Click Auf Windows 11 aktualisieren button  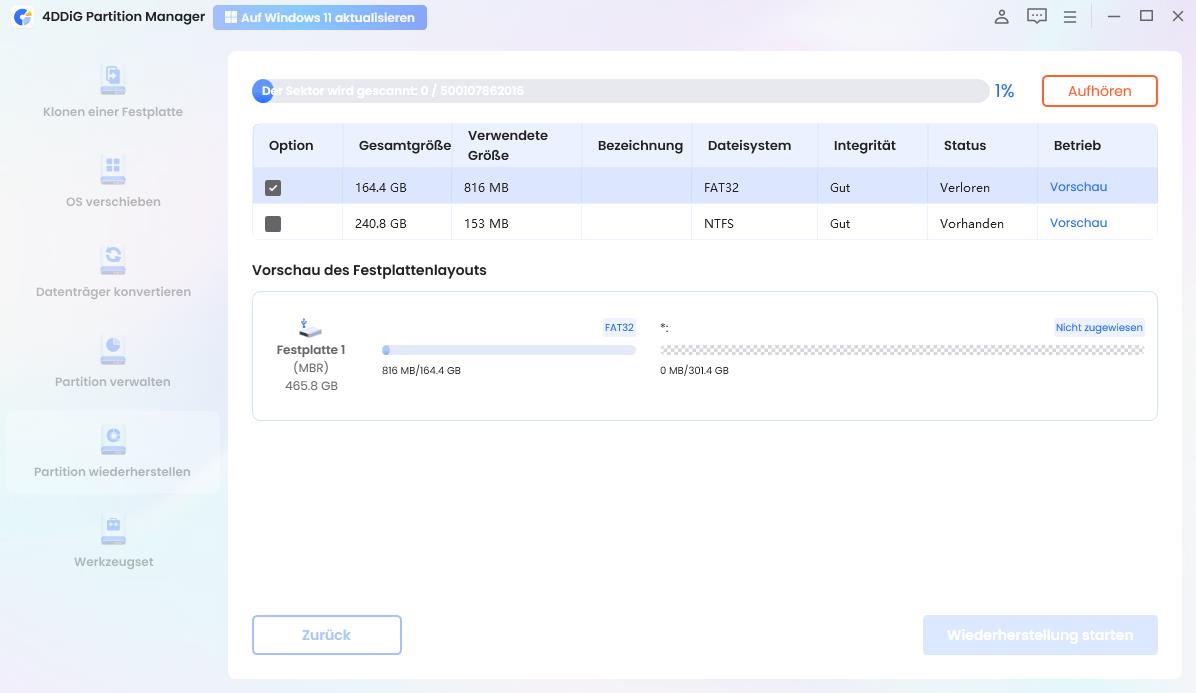click(x=320, y=18)
